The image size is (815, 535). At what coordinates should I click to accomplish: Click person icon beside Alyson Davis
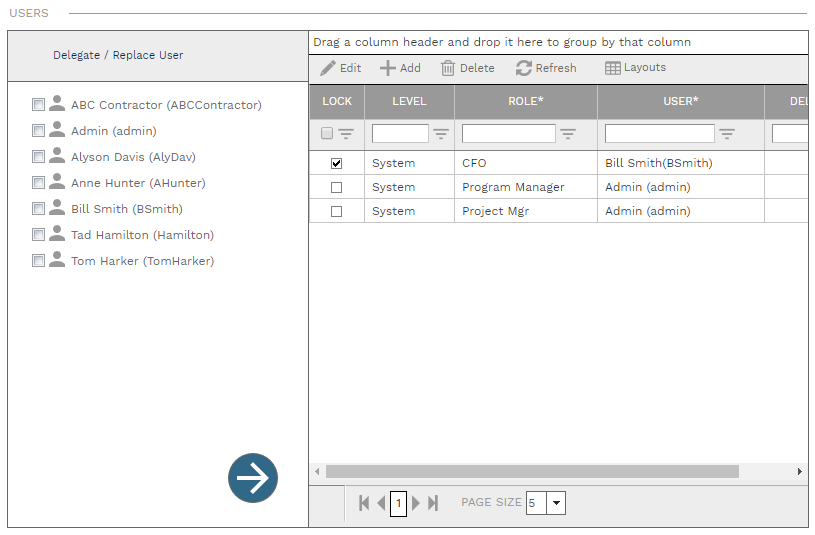[x=57, y=155]
